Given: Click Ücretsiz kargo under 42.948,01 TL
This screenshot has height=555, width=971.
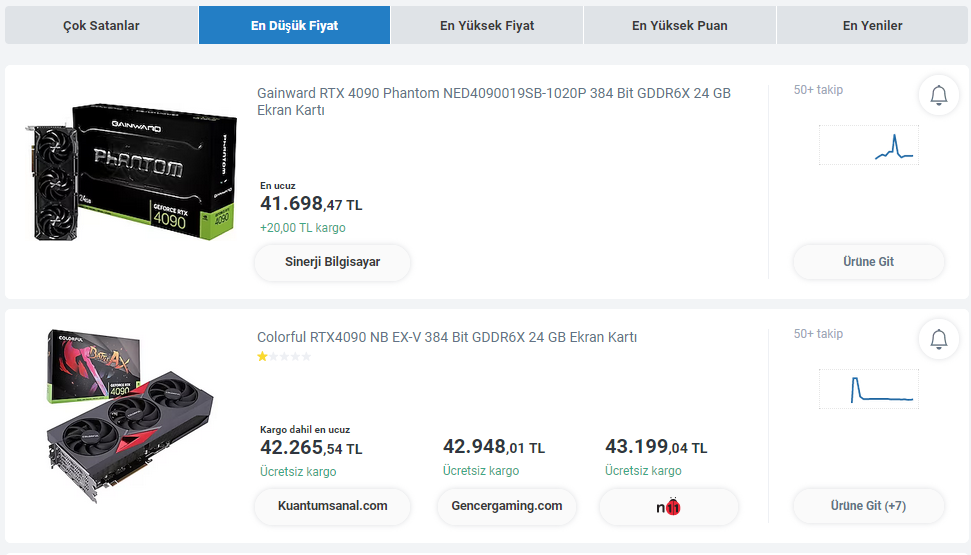Looking at the screenshot, I should tap(481, 471).
